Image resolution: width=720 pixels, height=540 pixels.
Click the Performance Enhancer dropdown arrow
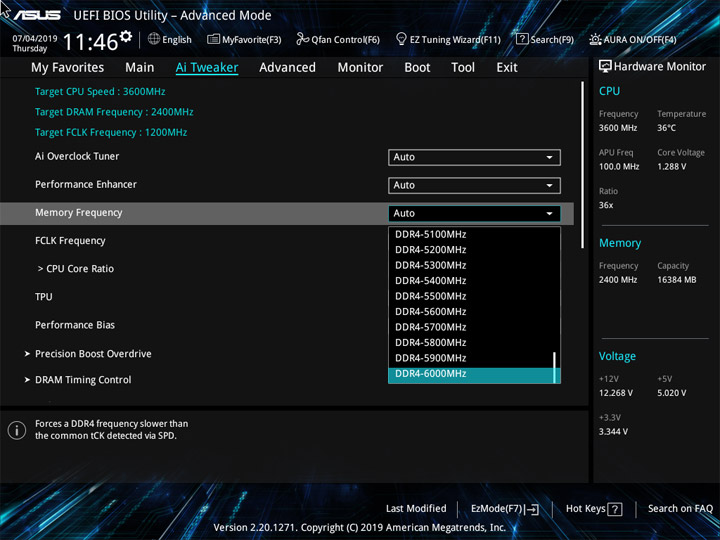click(x=549, y=186)
